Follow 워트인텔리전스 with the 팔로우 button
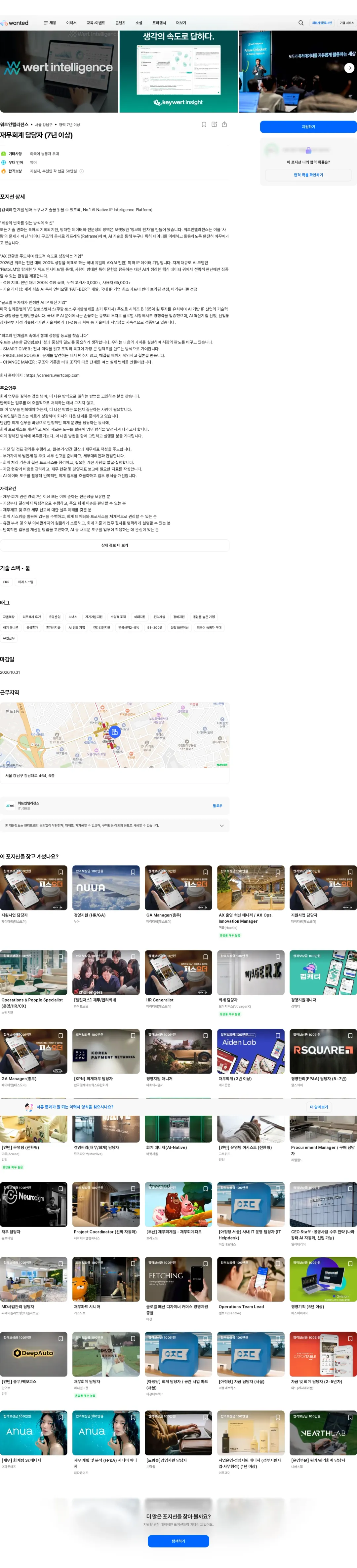The height and width of the screenshot is (1568, 357). [x=218, y=805]
